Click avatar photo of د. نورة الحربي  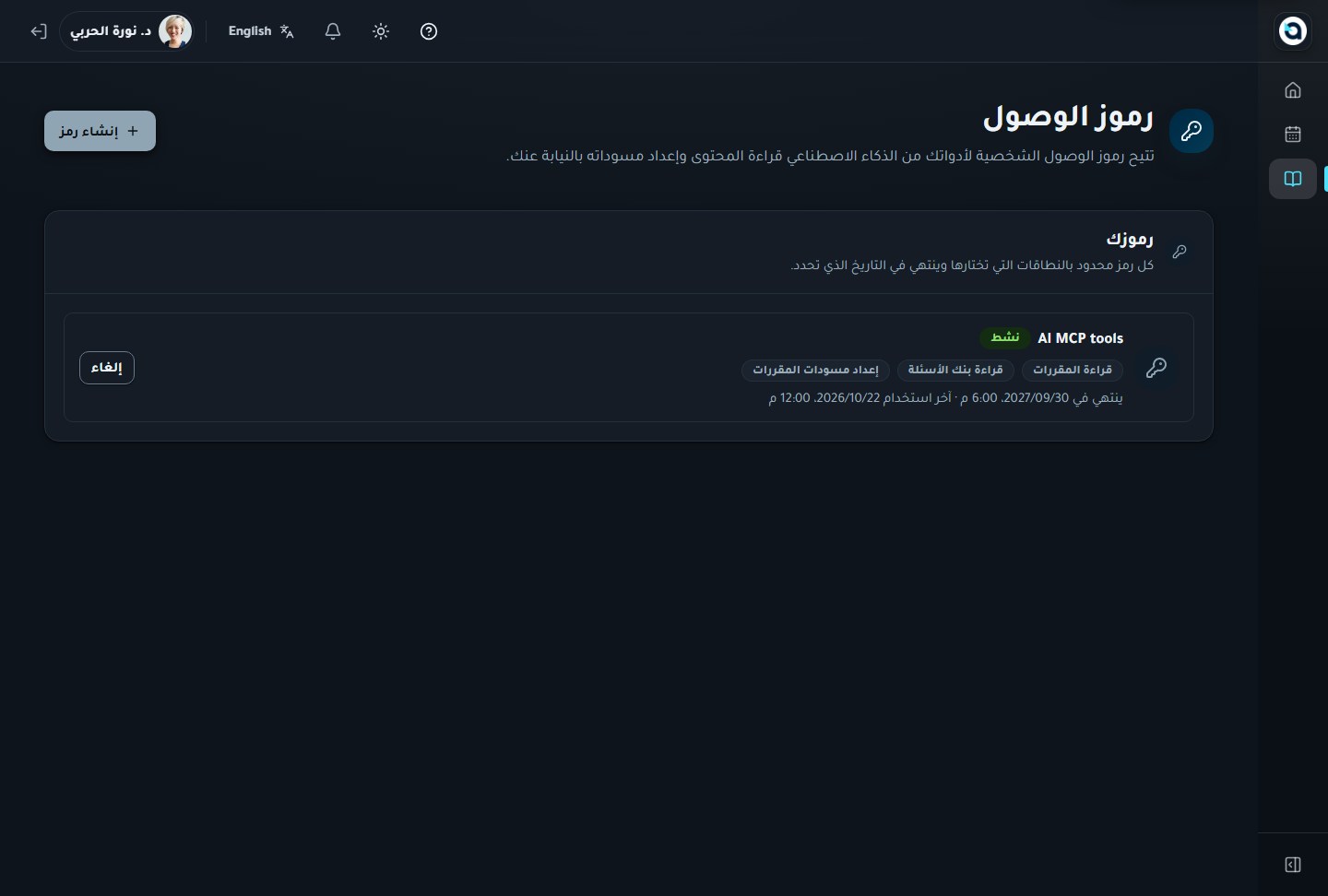point(175,31)
